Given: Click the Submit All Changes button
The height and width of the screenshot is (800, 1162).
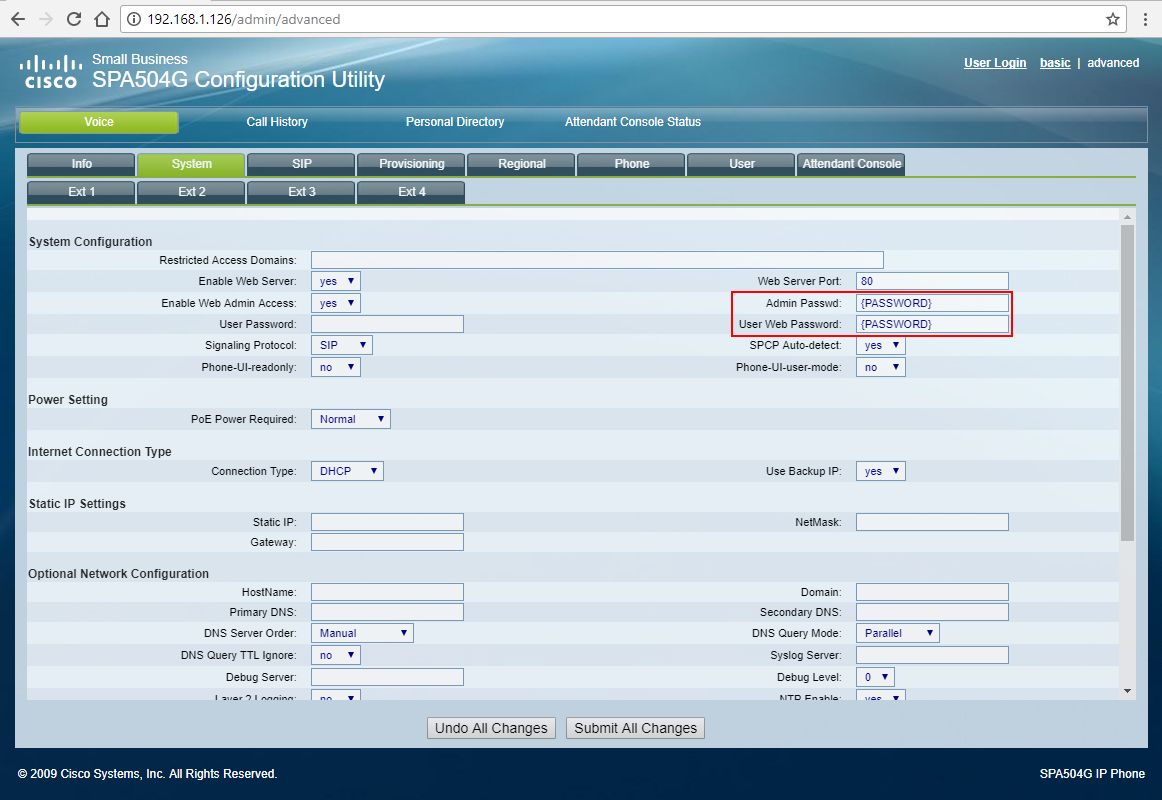Looking at the screenshot, I should point(635,728).
